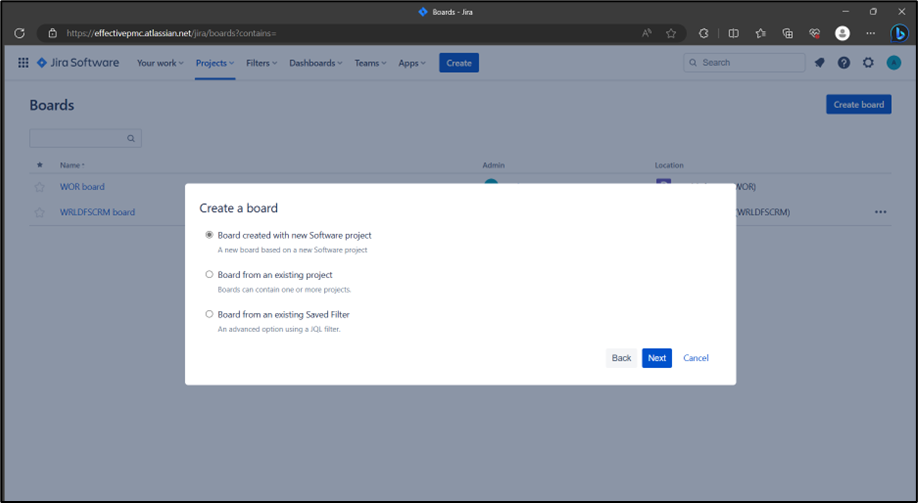Star the WRLDFSCRM board
The height and width of the screenshot is (503, 918).
point(39,213)
